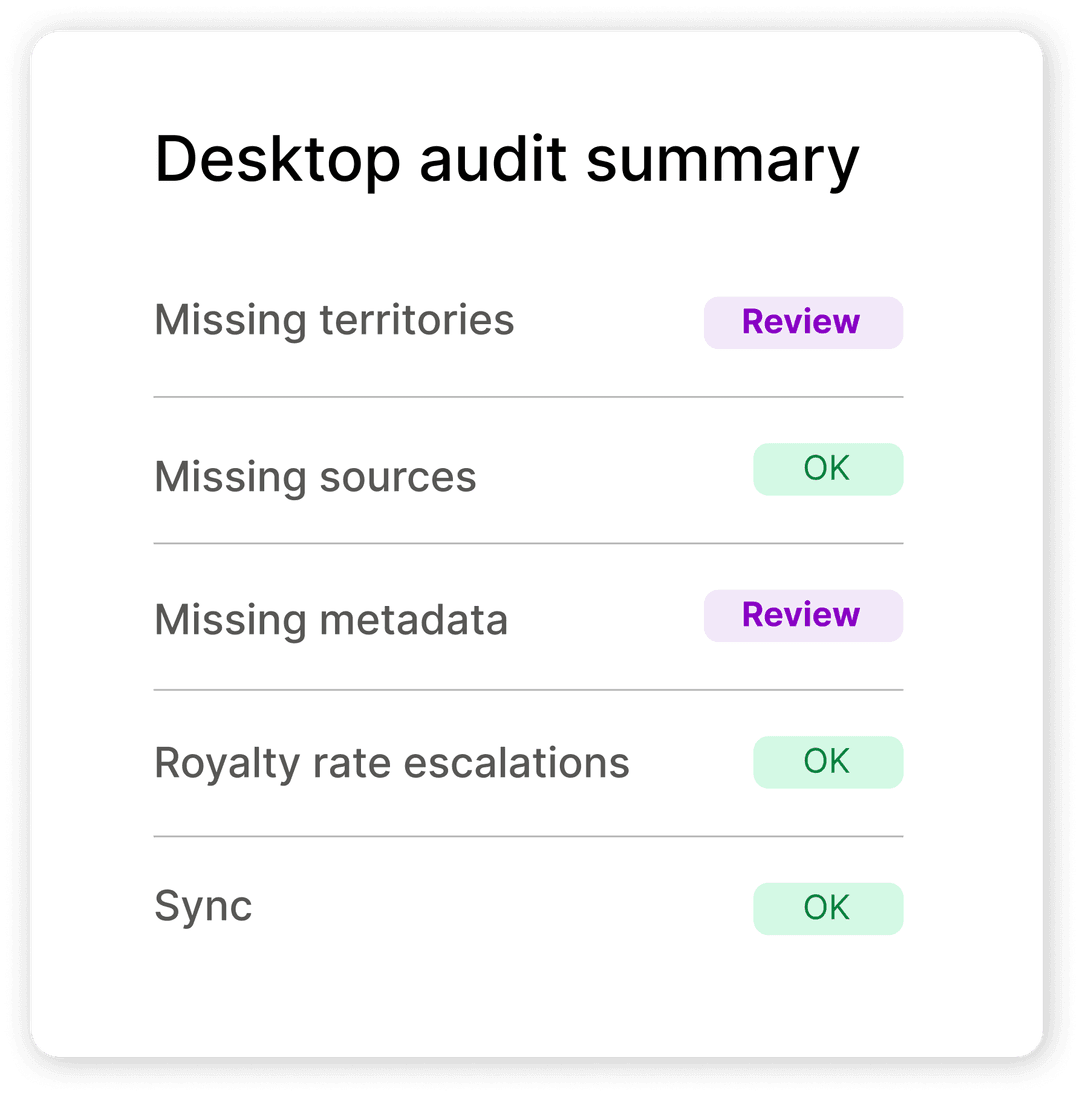Click the Review badge for Missing territories

click(803, 322)
